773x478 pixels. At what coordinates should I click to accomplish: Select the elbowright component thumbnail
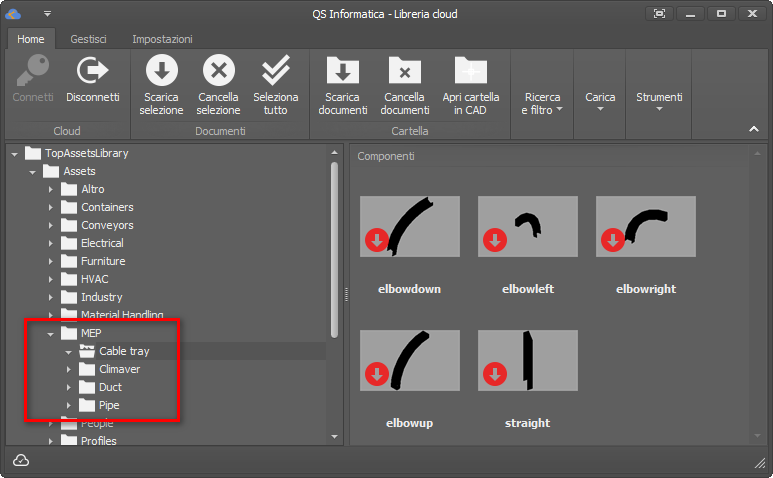coord(646,226)
